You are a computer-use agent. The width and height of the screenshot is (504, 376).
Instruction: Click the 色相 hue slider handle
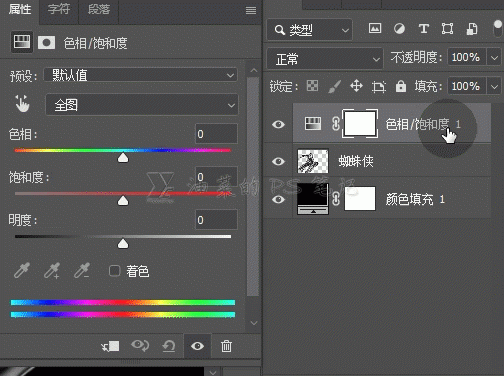pos(123,158)
